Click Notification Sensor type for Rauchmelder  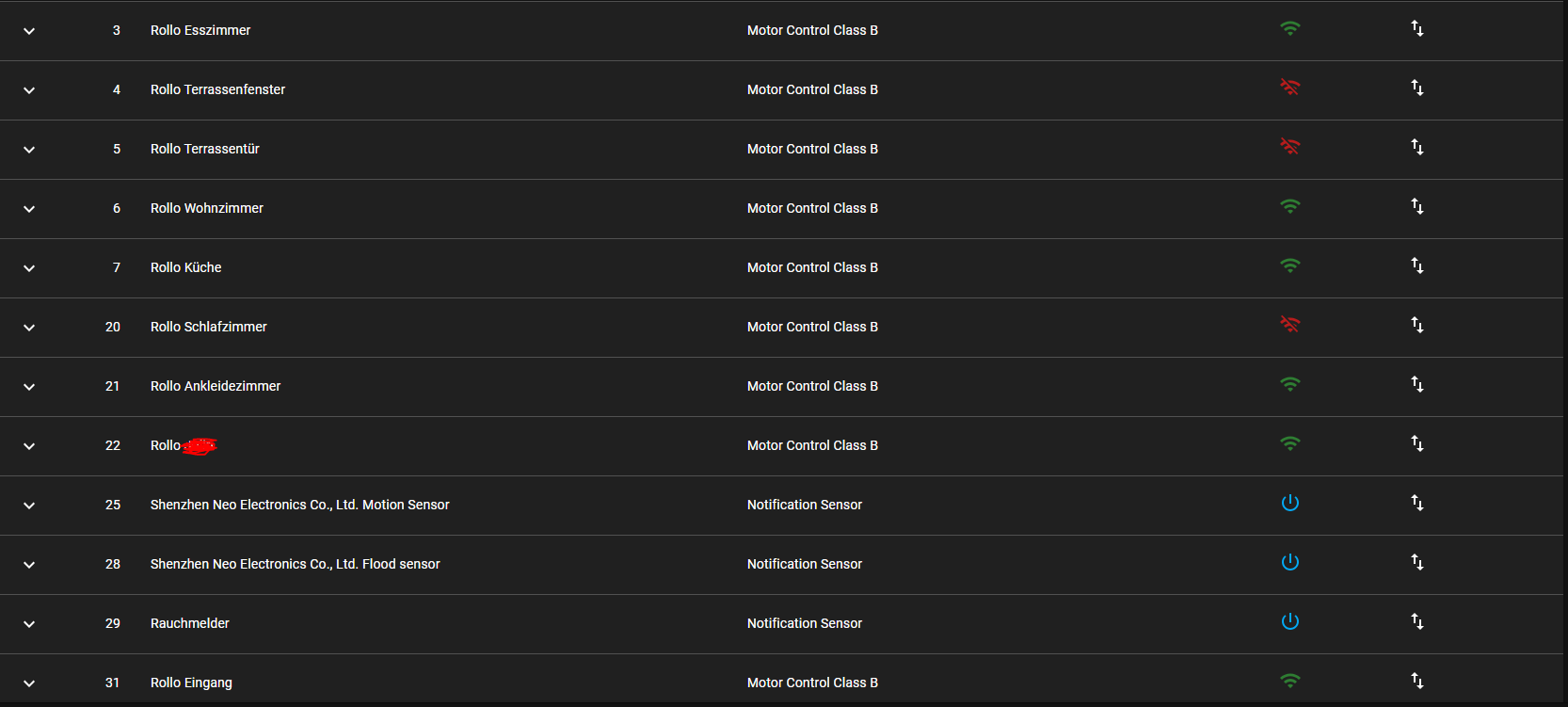point(804,623)
